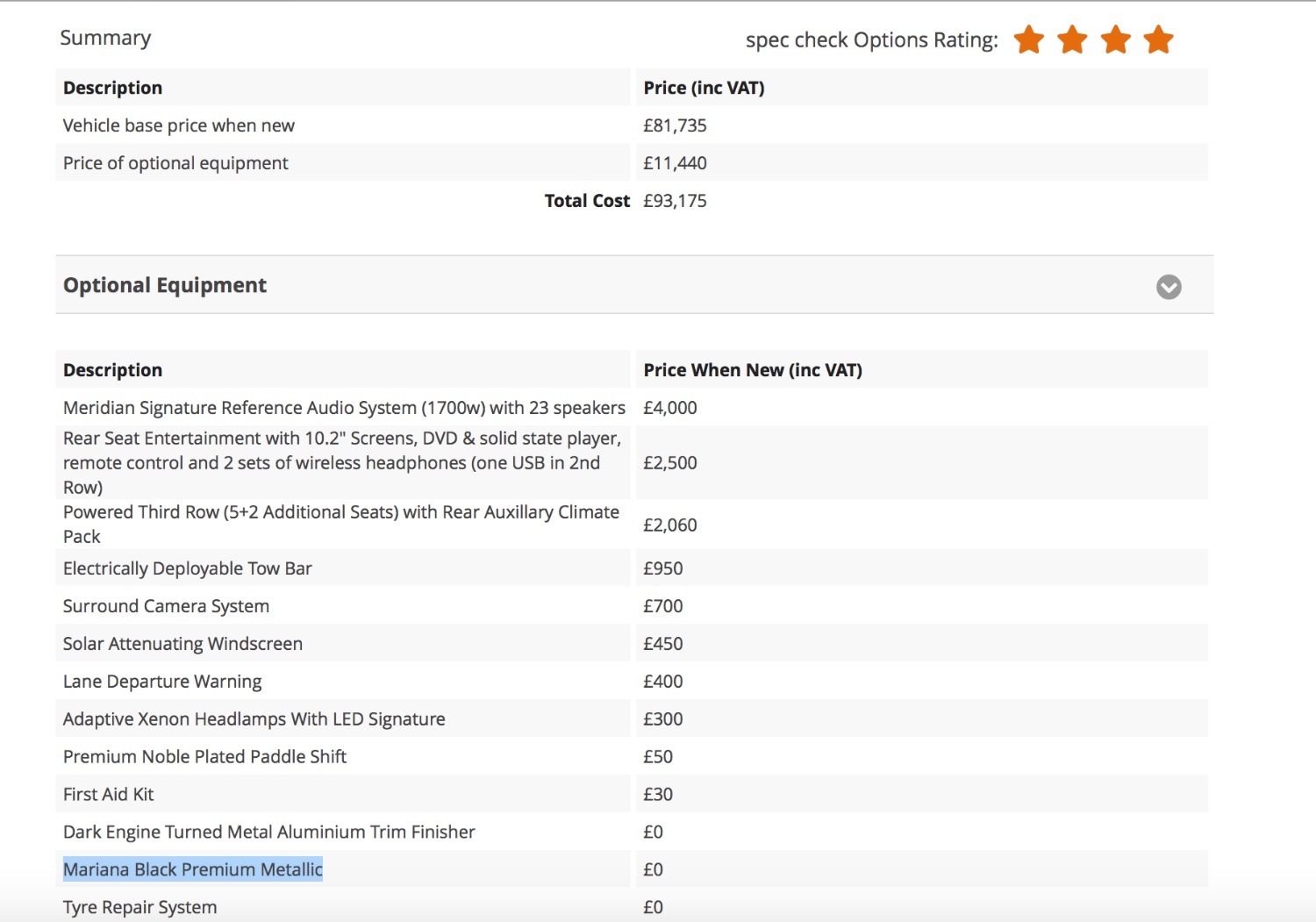Select the Meridian Signature Reference Audio System row

pos(344,408)
